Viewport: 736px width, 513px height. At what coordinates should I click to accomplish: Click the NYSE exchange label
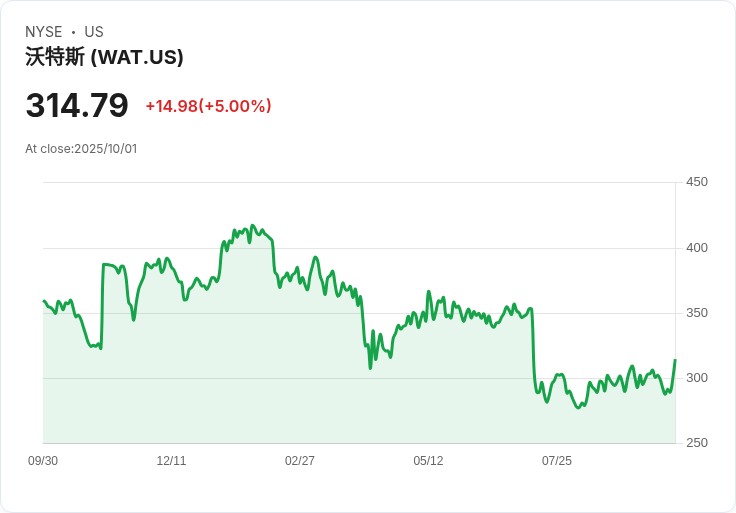44,32
